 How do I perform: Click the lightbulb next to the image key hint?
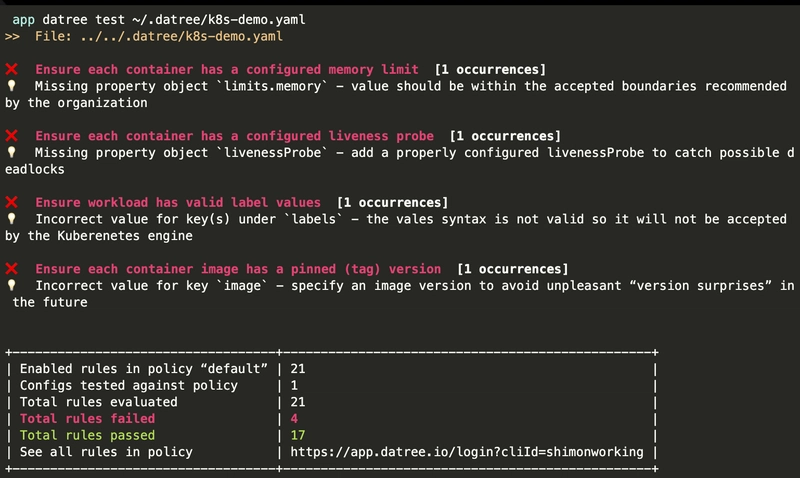click(x=12, y=286)
